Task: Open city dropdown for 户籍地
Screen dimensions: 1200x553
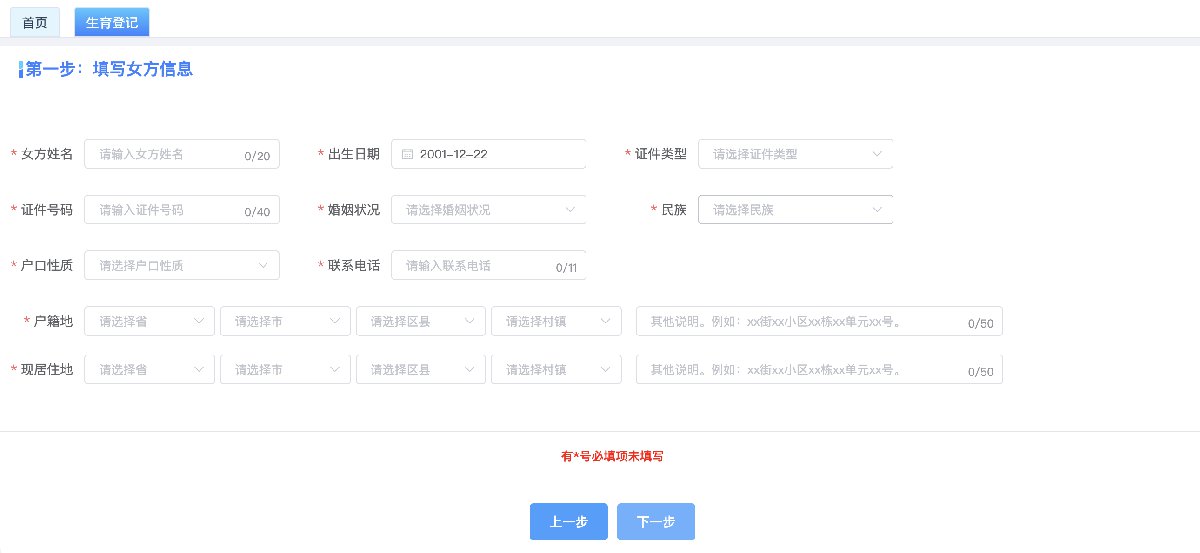Action: [285, 321]
